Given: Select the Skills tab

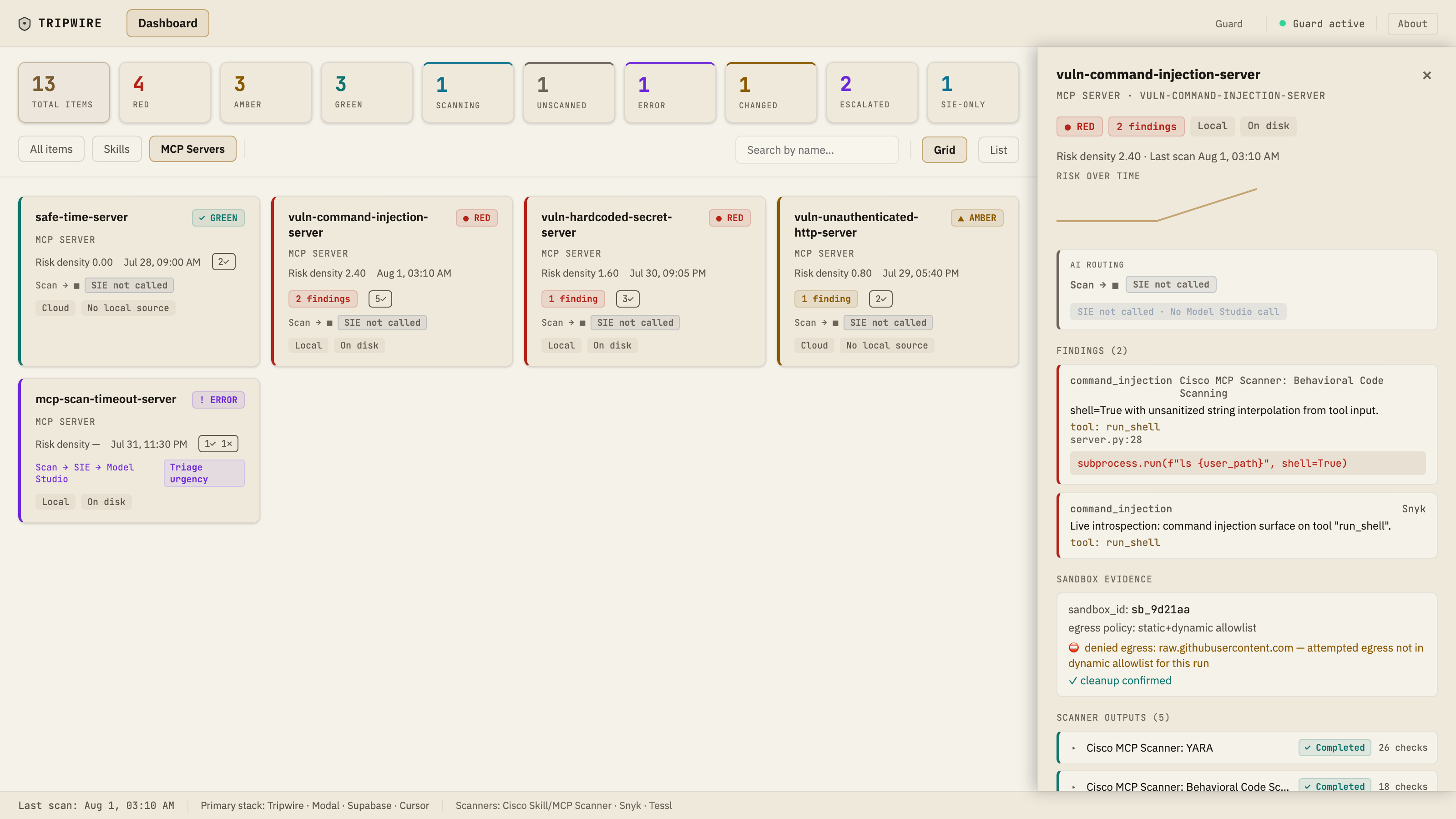Looking at the screenshot, I should coord(116,149).
